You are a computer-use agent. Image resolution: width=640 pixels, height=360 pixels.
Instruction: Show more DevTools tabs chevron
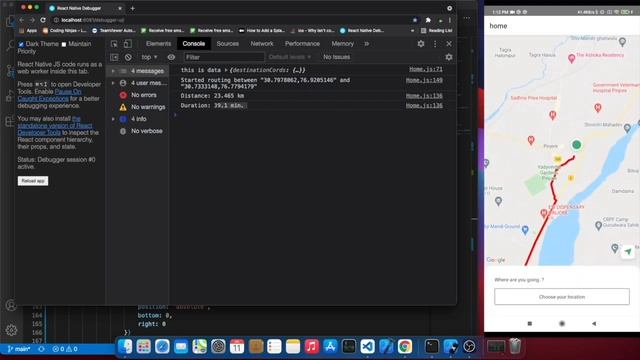[367, 44]
